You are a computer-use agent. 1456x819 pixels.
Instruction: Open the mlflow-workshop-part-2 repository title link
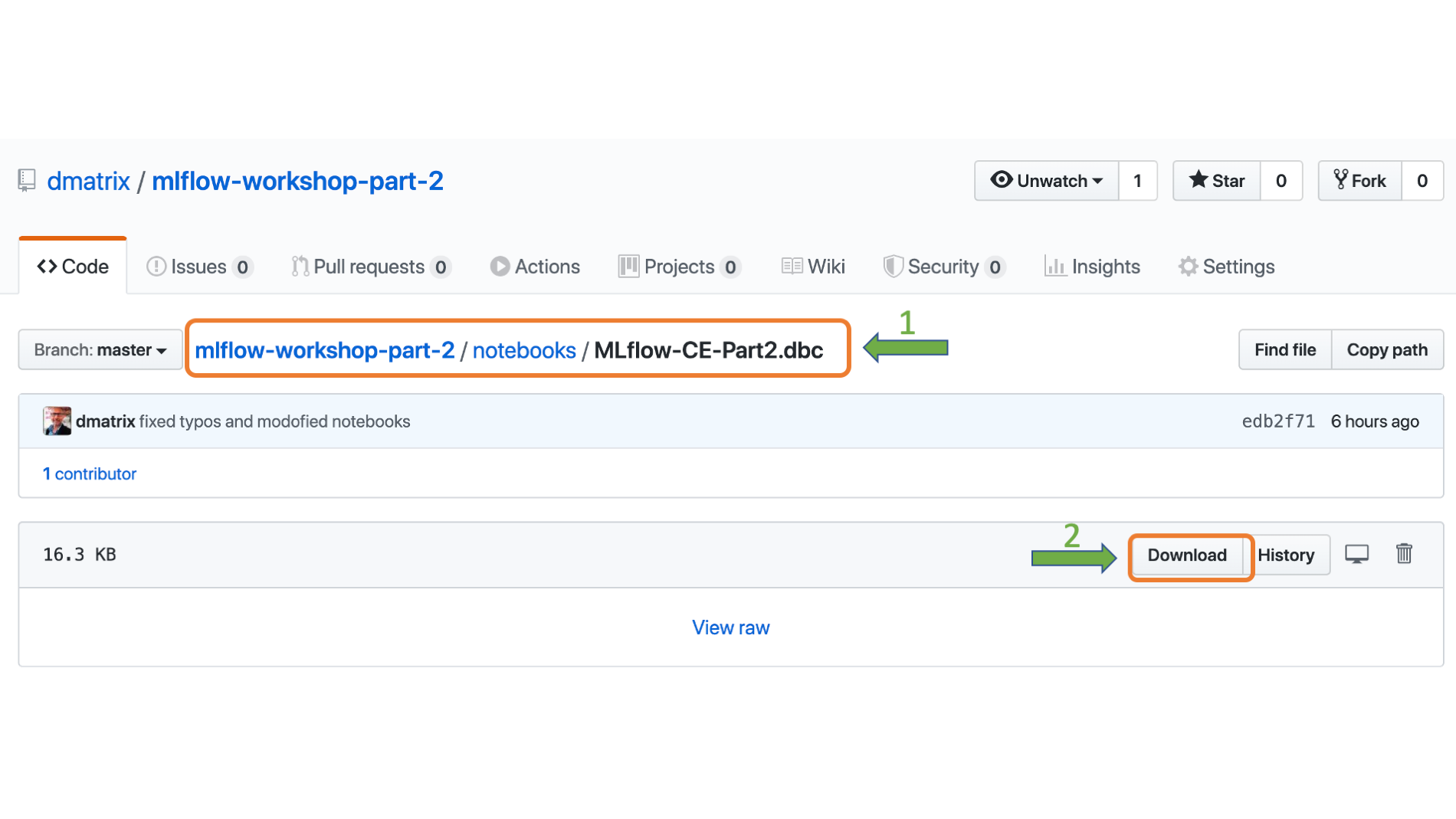coord(297,181)
